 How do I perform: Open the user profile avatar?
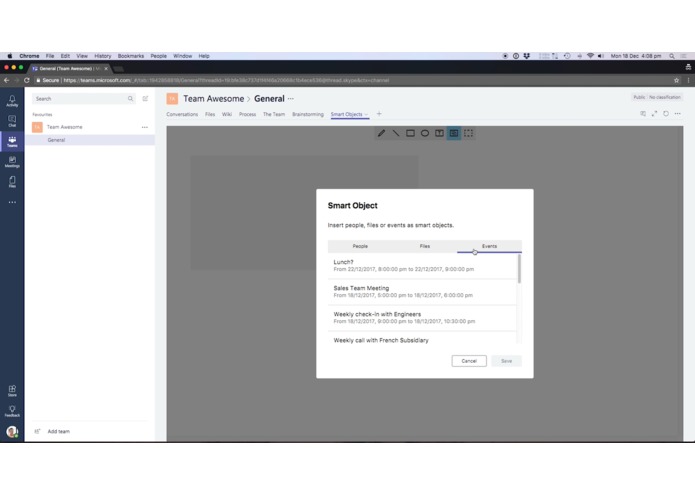12,431
